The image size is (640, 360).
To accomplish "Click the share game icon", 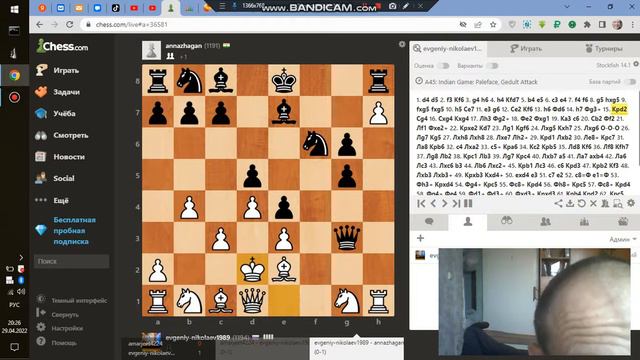I will (x=558, y=203).
